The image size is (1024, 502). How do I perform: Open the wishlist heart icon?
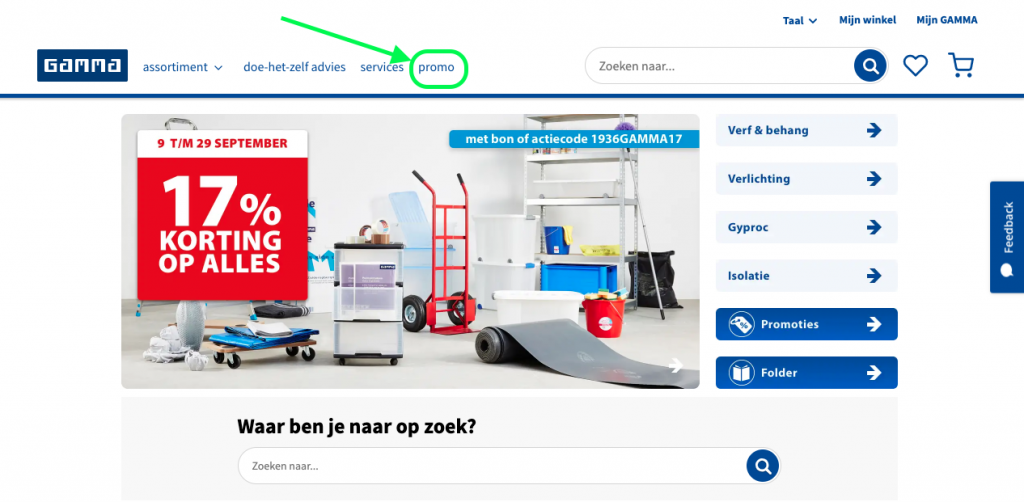916,65
